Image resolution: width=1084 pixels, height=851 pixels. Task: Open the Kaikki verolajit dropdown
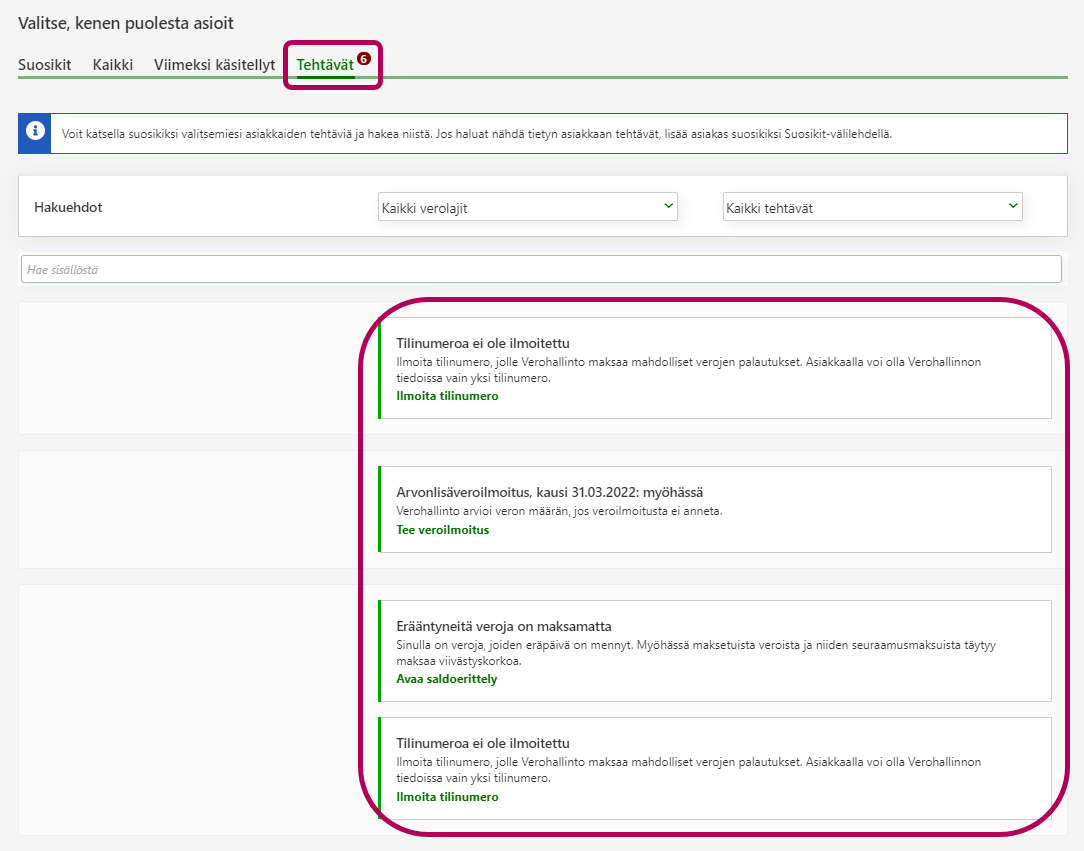[527, 207]
